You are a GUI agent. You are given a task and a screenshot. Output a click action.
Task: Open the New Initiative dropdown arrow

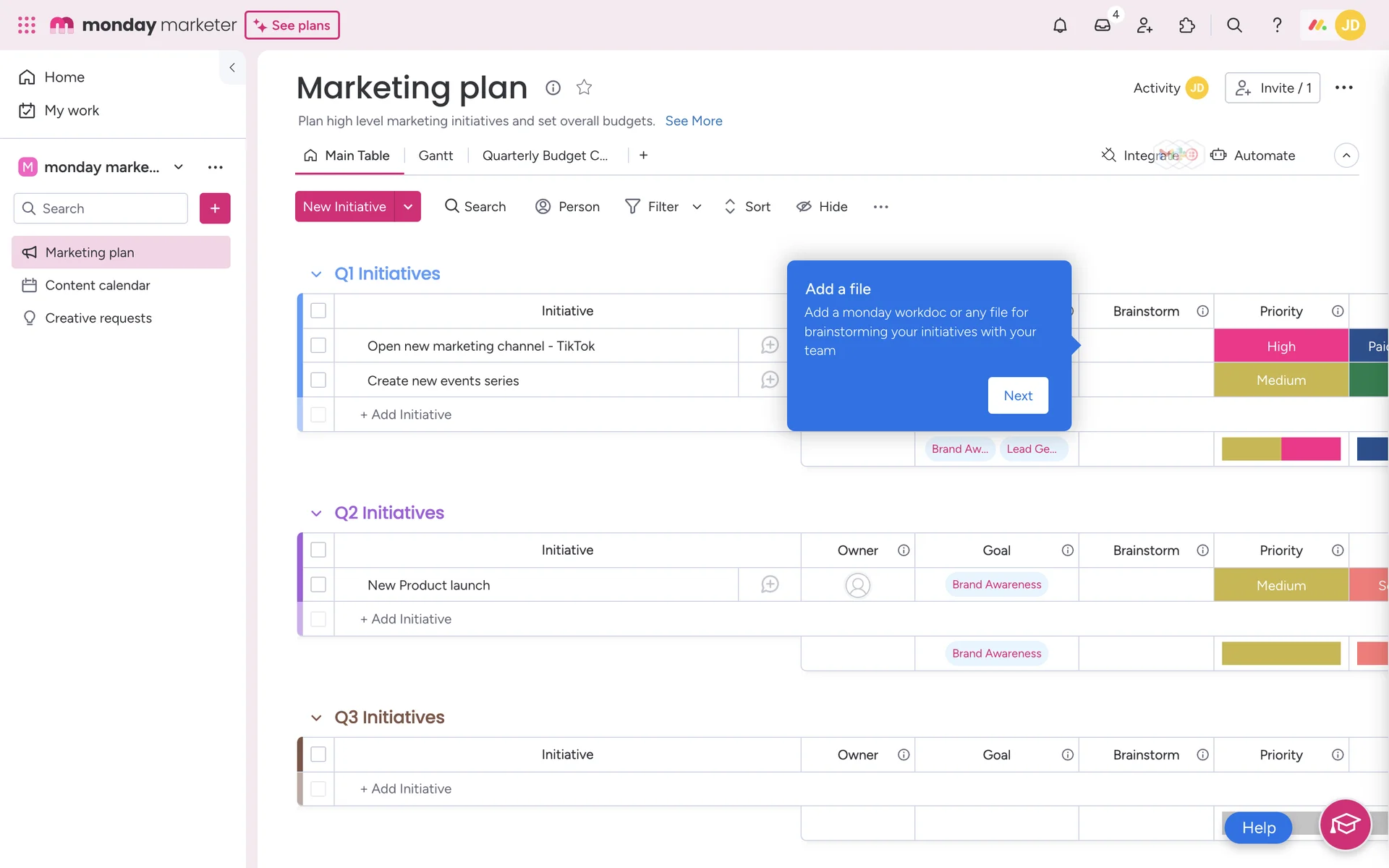click(x=408, y=207)
